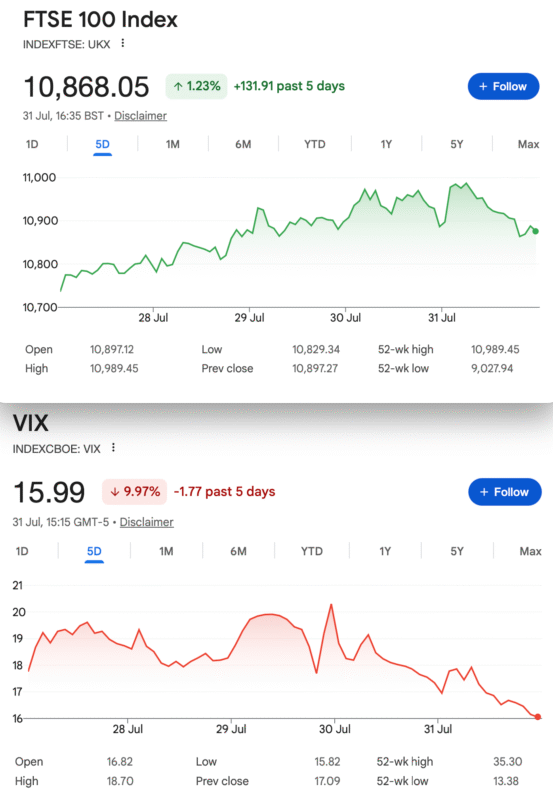Show Max range for FTSE 100

point(528,144)
